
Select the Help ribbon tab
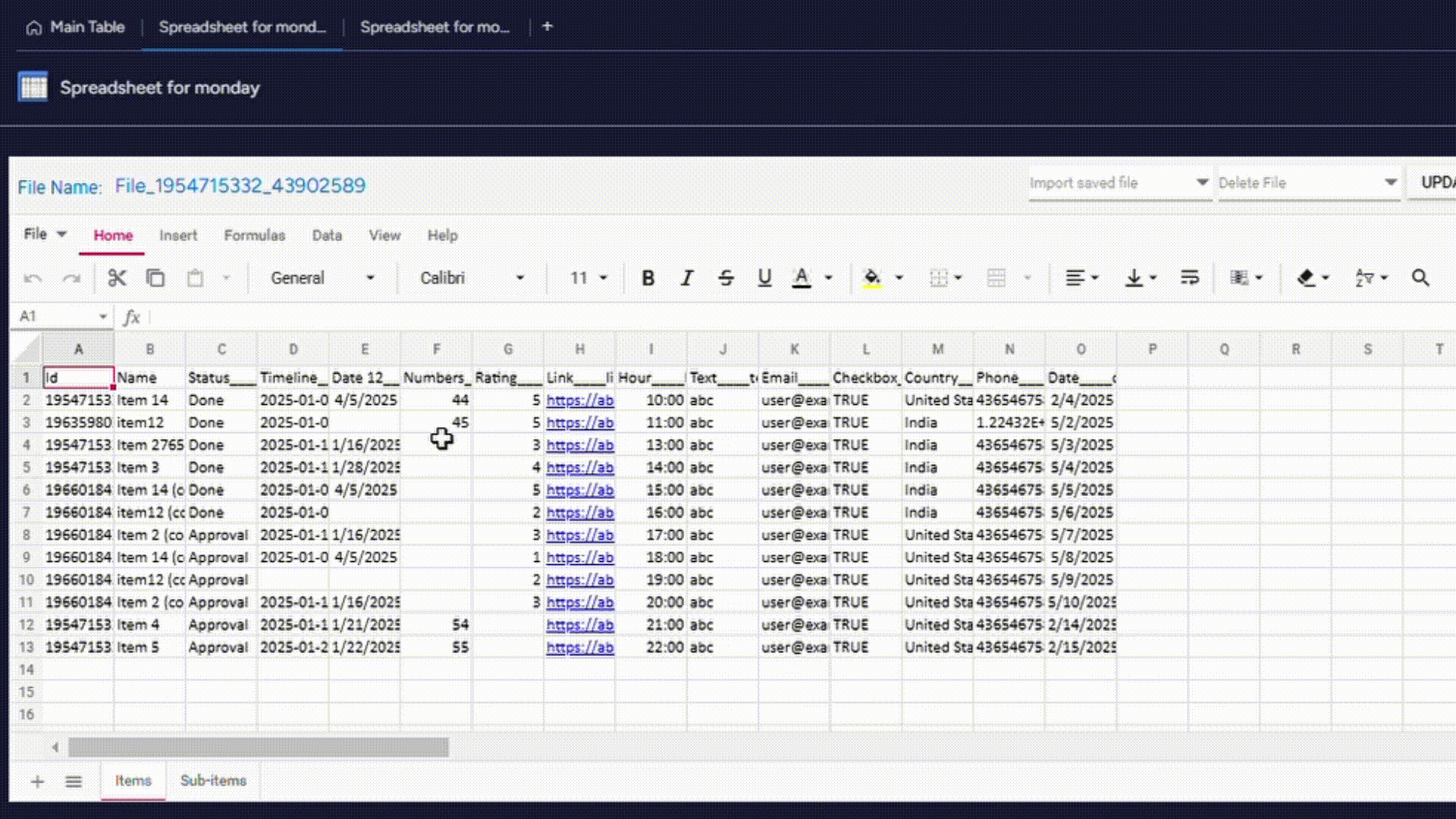(442, 236)
